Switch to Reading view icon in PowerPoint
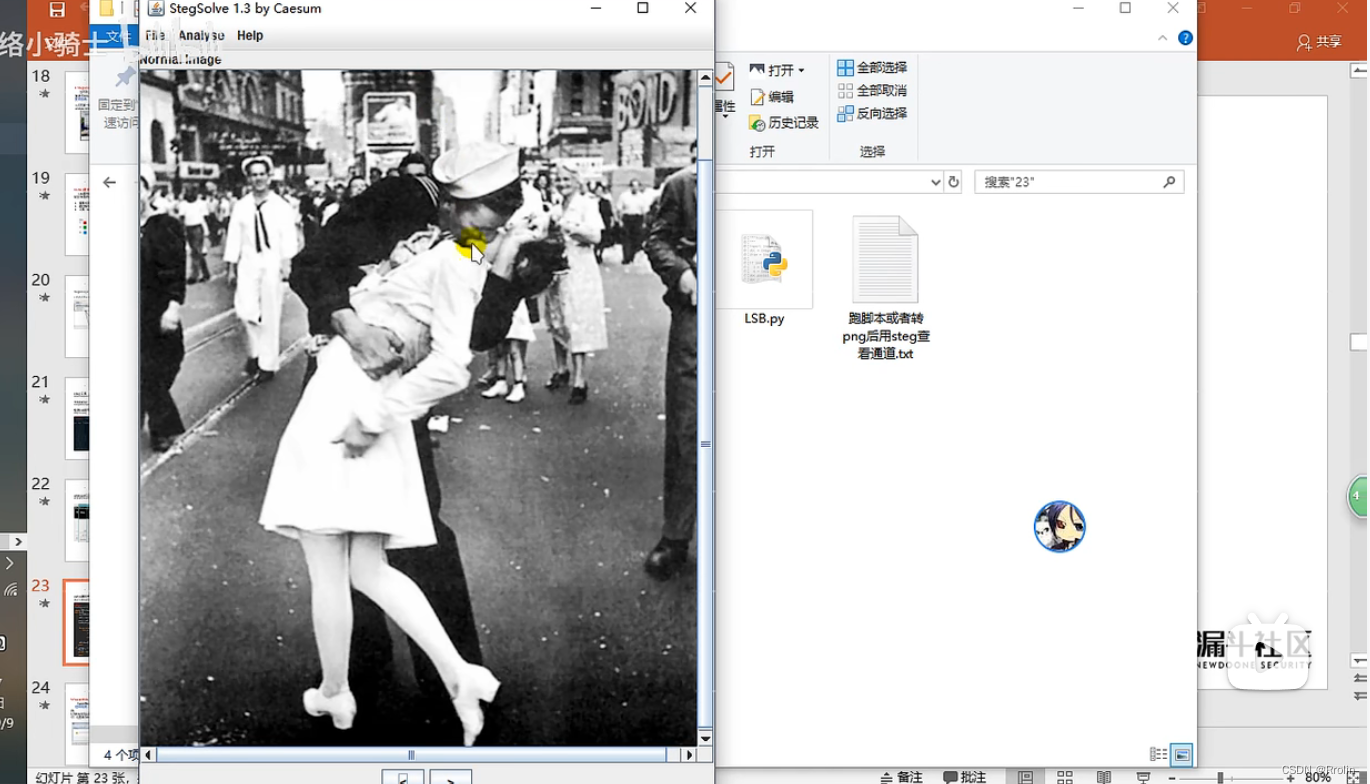Image resolution: width=1370 pixels, height=784 pixels. (1104, 777)
